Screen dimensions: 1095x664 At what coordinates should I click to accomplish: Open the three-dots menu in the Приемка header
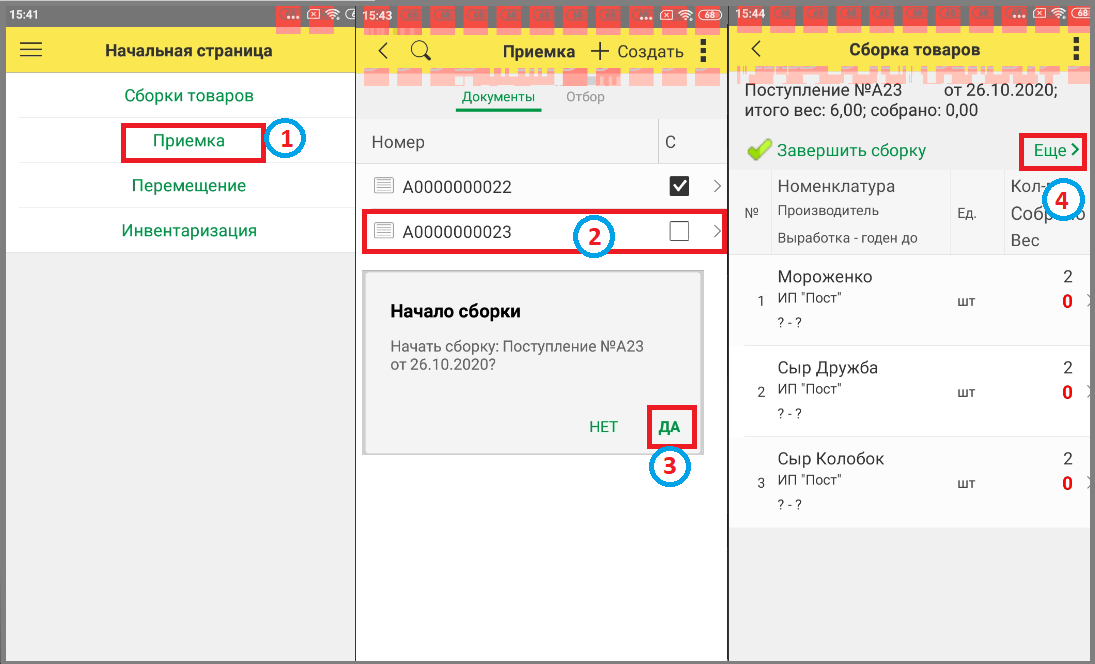(703, 50)
